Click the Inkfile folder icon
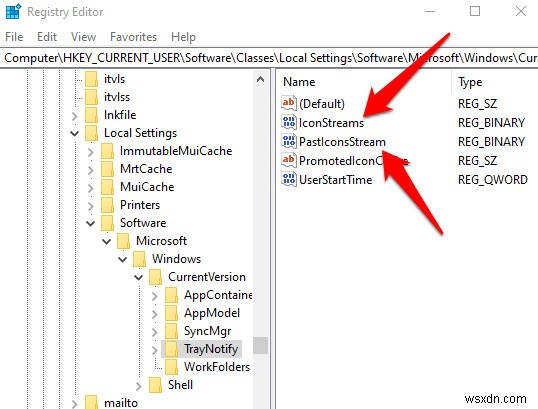 (91, 115)
